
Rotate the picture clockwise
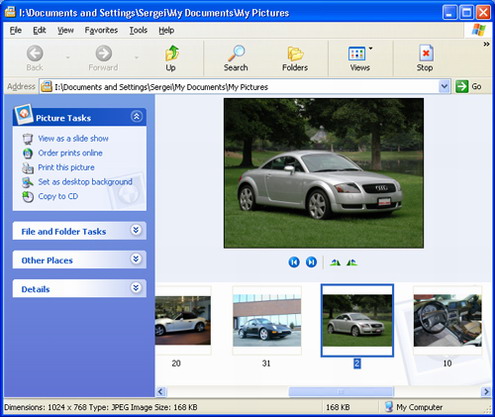coord(335,263)
